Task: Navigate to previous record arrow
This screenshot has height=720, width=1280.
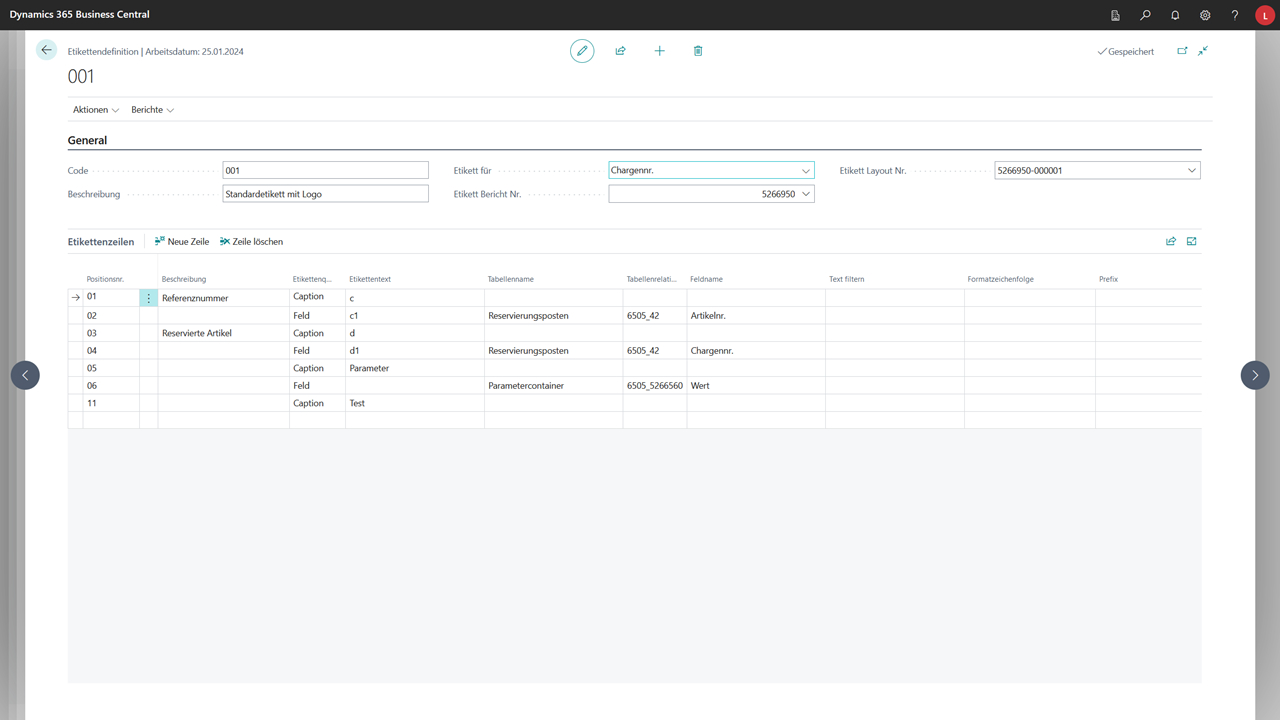Action: (25, 375)
